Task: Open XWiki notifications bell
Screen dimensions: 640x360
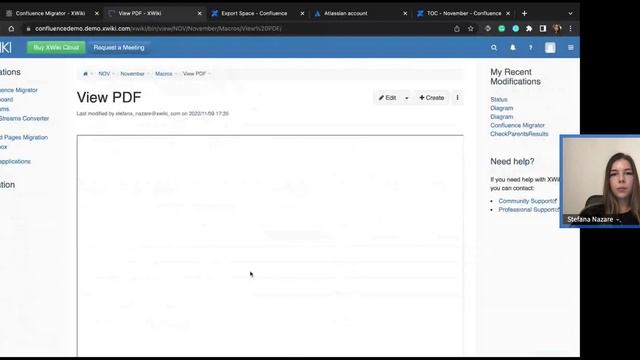Action: tap(513, 48)
